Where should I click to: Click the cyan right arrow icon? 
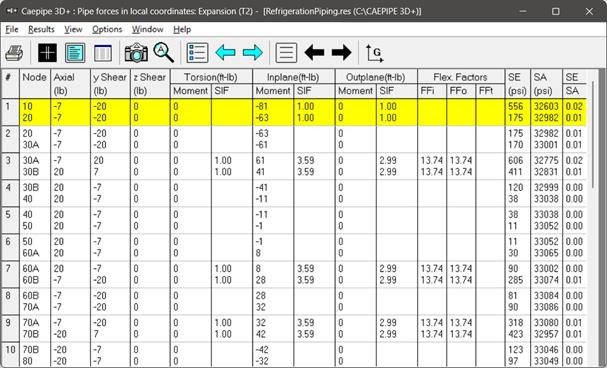[253, 53]
